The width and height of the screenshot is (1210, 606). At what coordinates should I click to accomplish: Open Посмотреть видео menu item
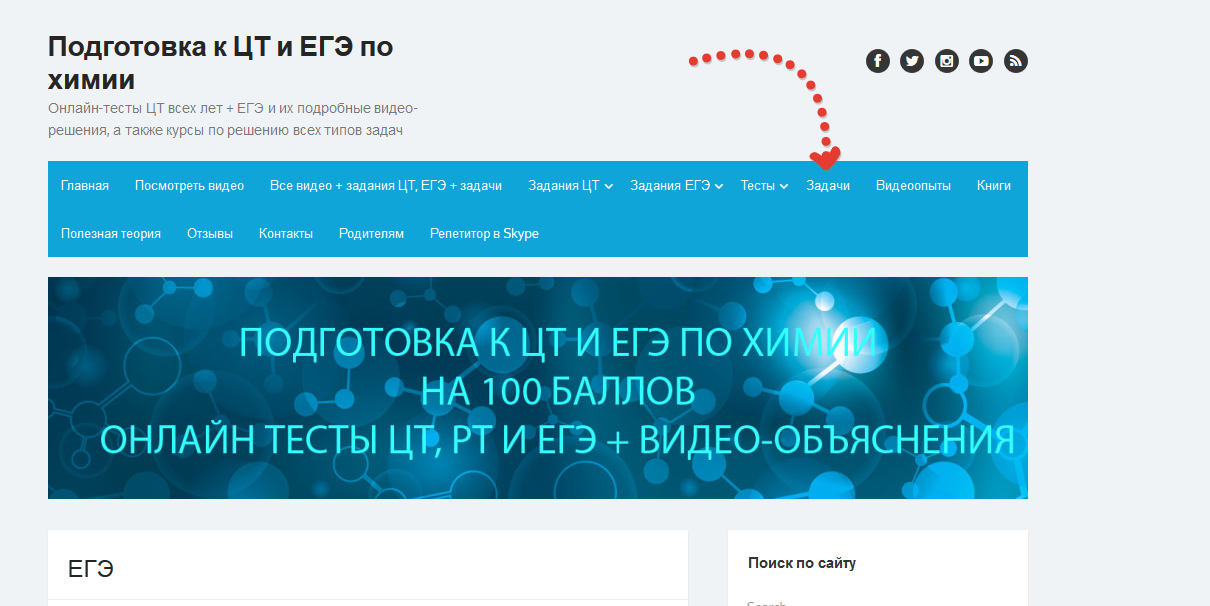[189, 185]
